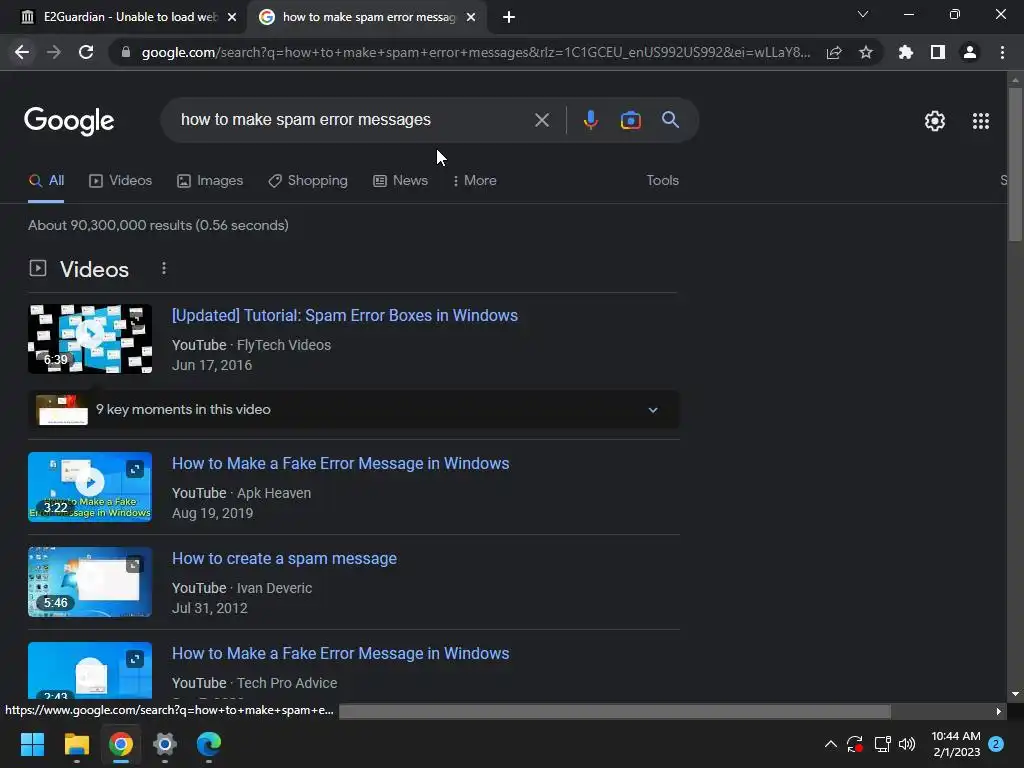Screen dimensions: 1024x768
Task: Open the notification count badge
Action: pyautogui.click(x=996, y=744)
